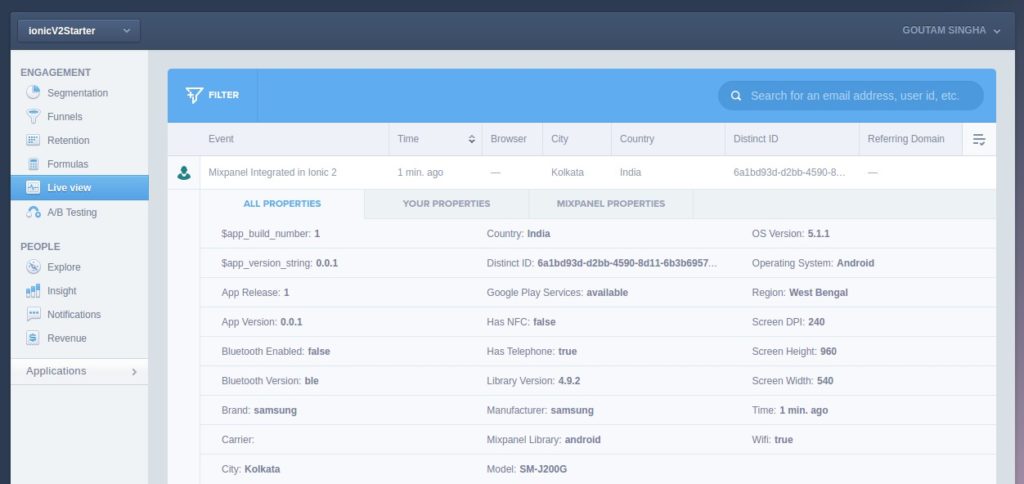Click the Formulas calculator icon
This screenshot has height=484, width=1024.
[x=33, y=164]
